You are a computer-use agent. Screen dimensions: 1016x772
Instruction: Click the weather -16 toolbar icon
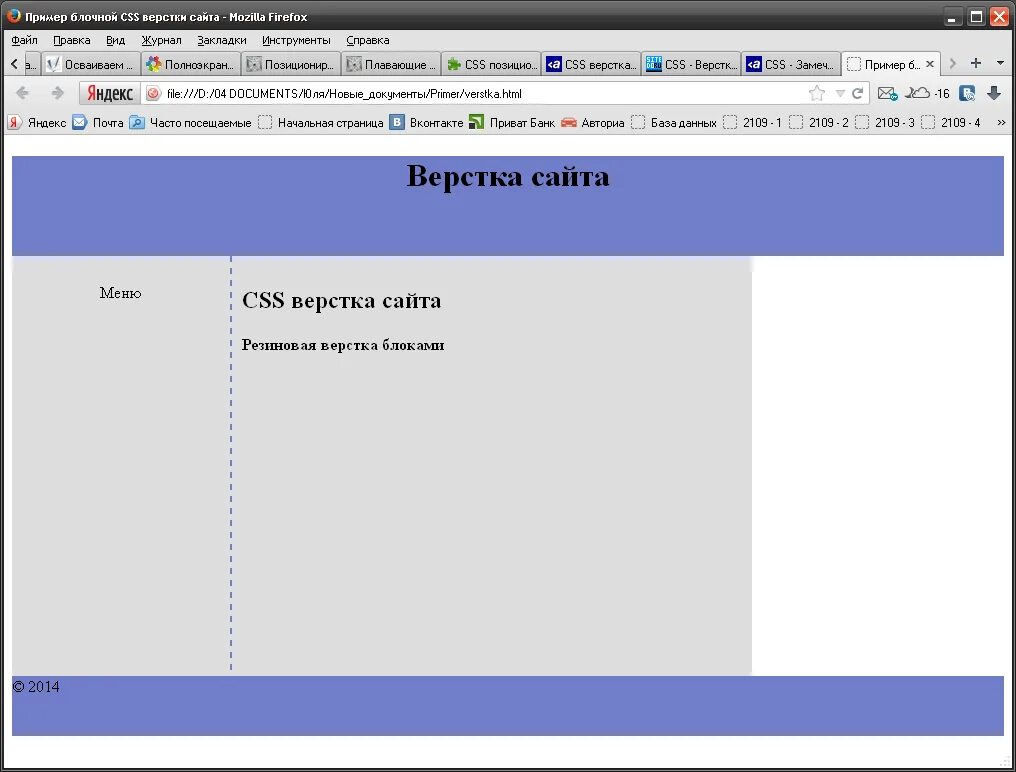927,93
